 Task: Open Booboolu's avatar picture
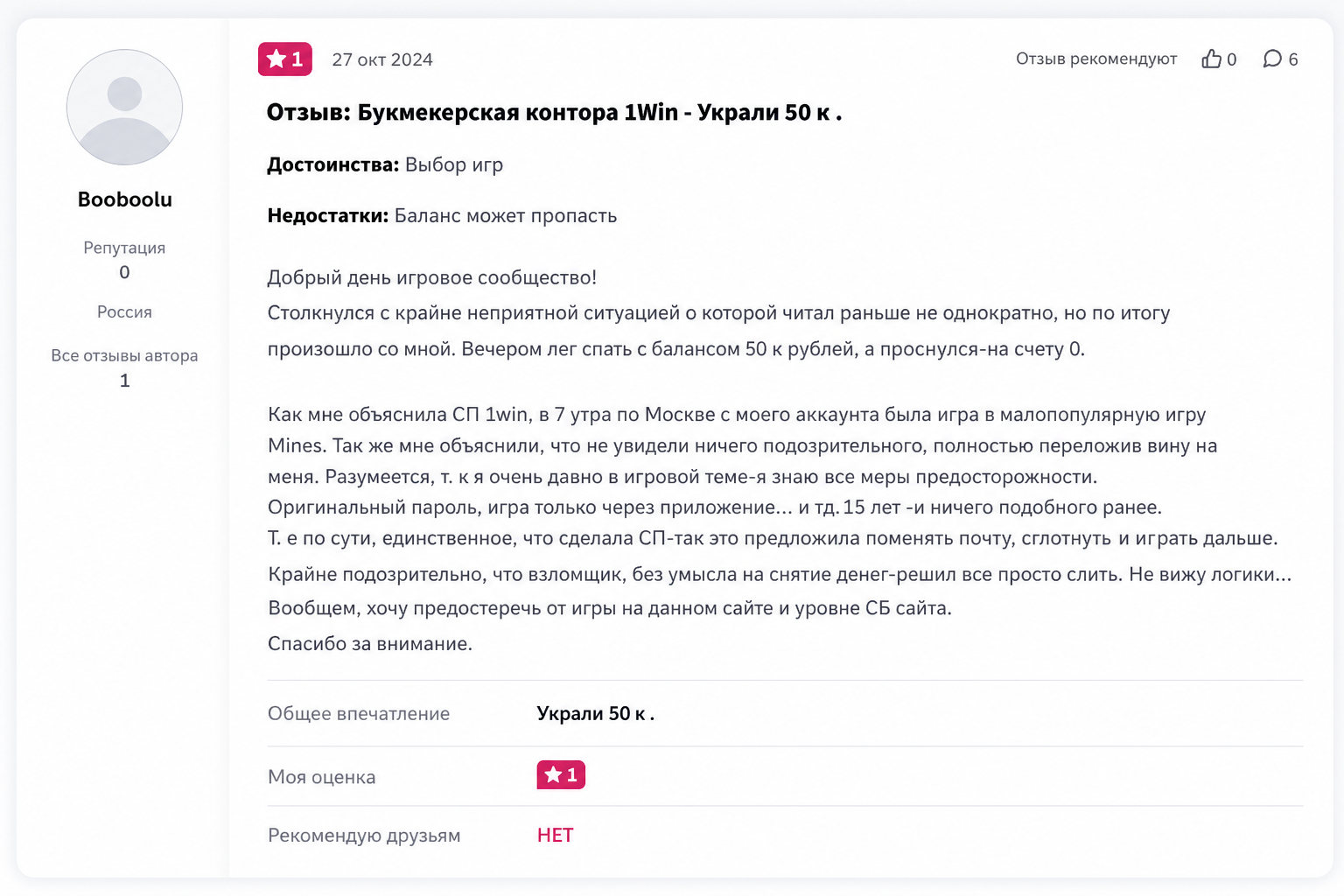pyautogui.click(x=124, y=107)
